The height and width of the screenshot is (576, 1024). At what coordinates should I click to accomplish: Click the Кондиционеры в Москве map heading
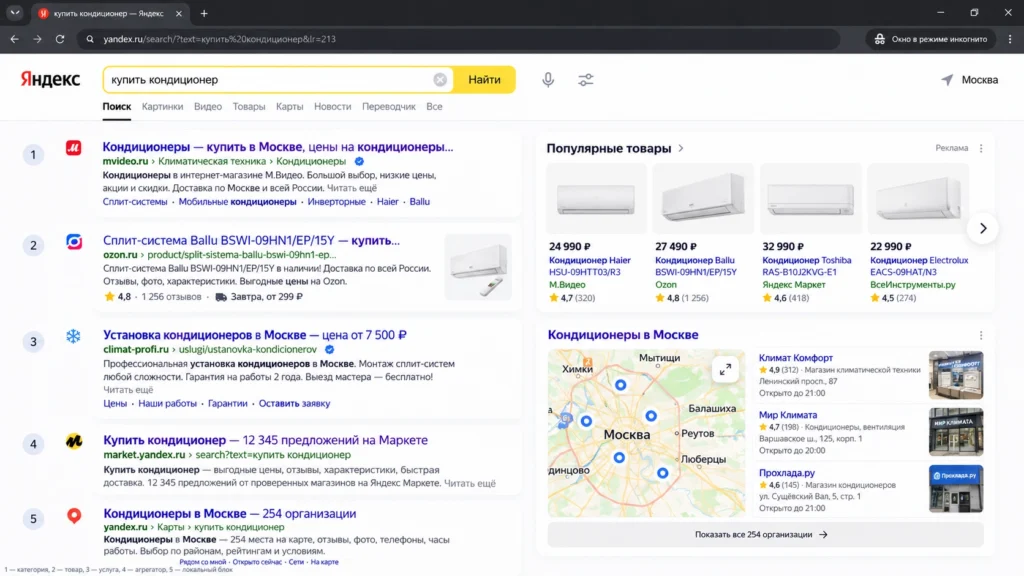pos(623,334)
